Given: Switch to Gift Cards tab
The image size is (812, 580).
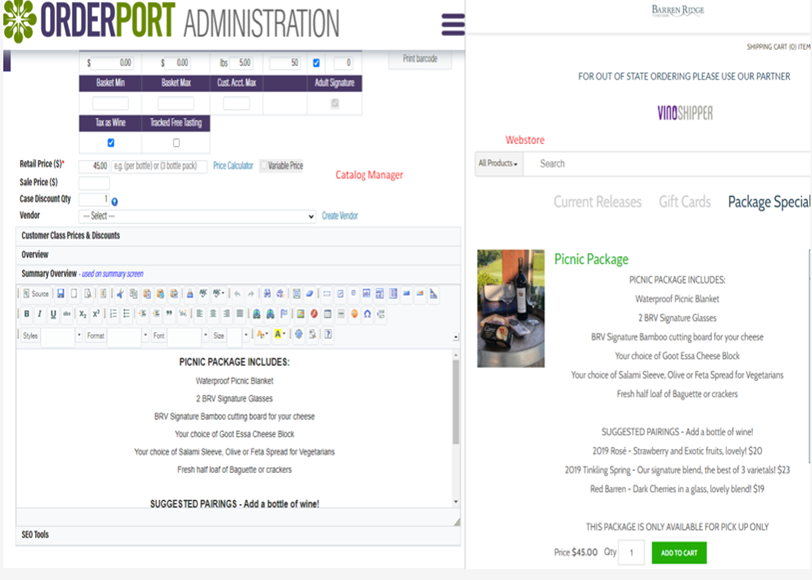Looking at the screenshot, I should click(685, 202).
